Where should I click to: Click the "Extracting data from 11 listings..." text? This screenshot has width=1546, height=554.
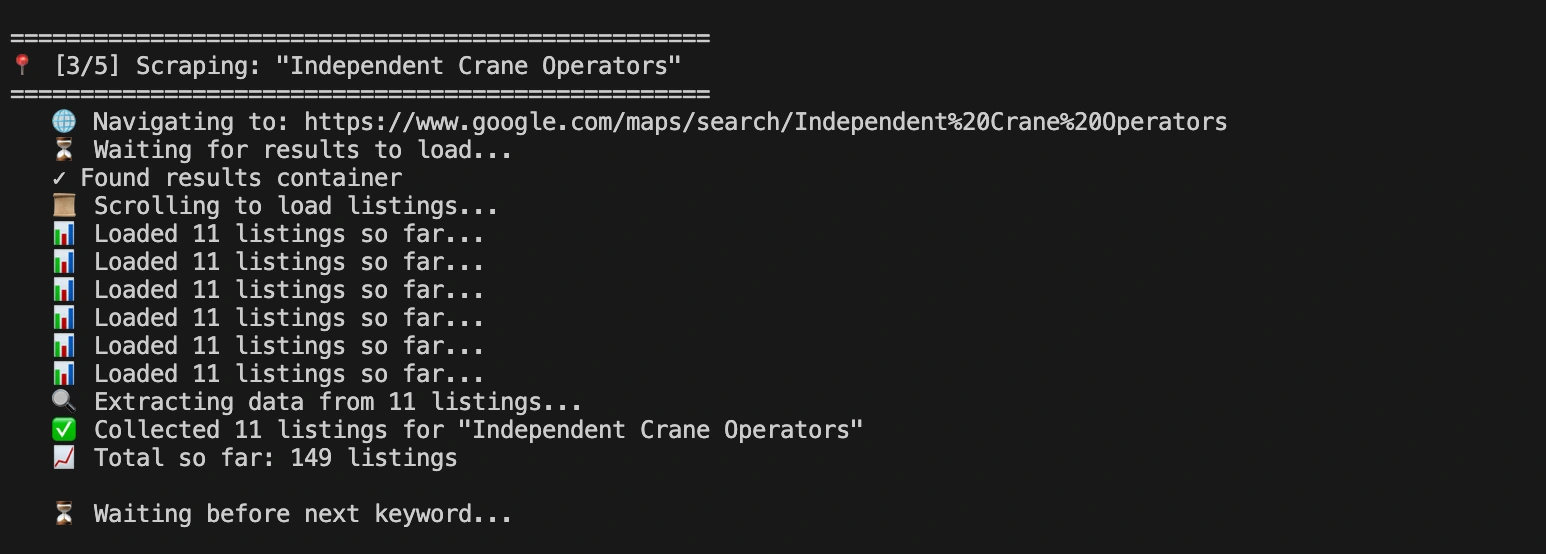tap(337, 402)
